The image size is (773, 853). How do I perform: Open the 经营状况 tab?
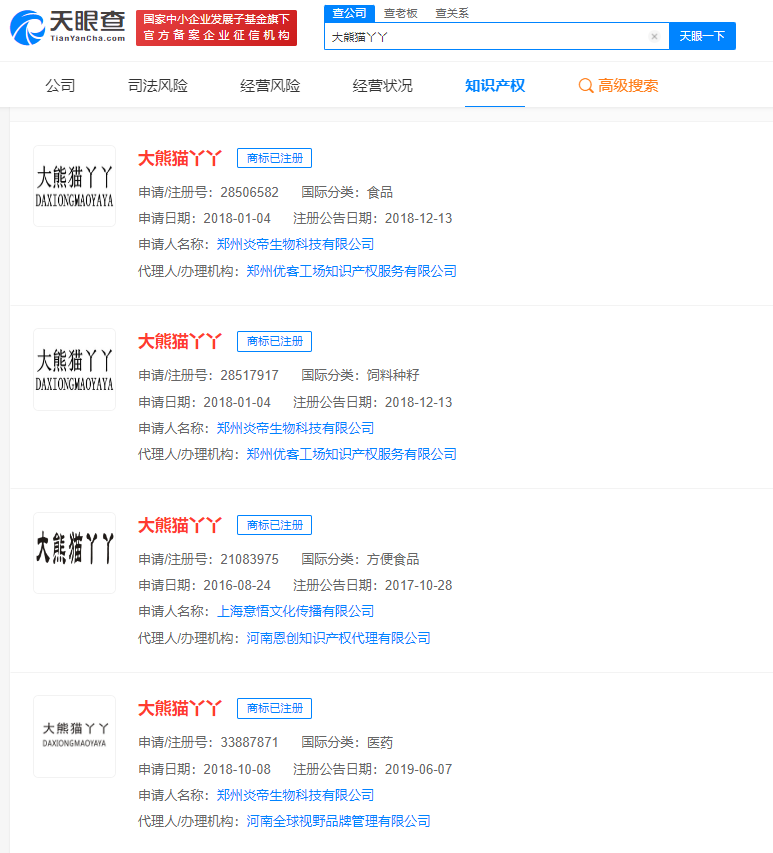(382, 86)
